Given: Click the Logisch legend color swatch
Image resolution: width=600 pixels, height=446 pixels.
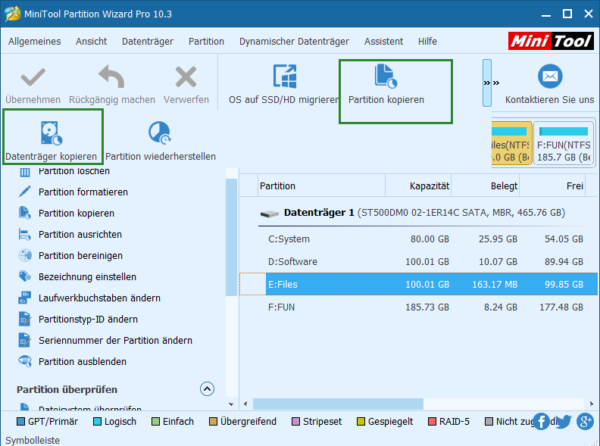Looking at the screenshot, I should click(x=97, y=422).
